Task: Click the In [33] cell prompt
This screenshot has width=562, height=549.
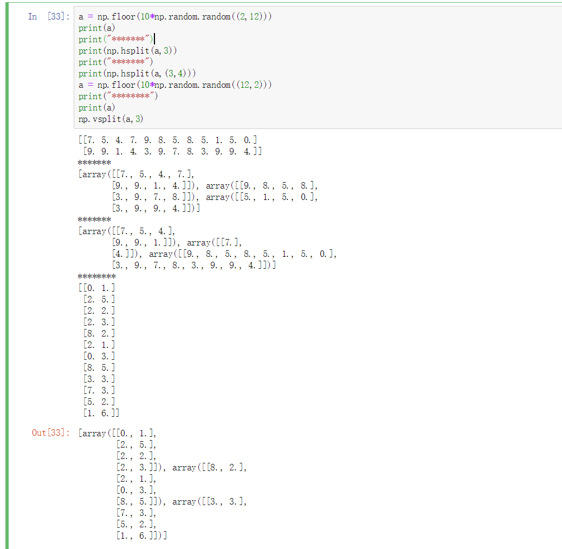Action: (49, 16)
